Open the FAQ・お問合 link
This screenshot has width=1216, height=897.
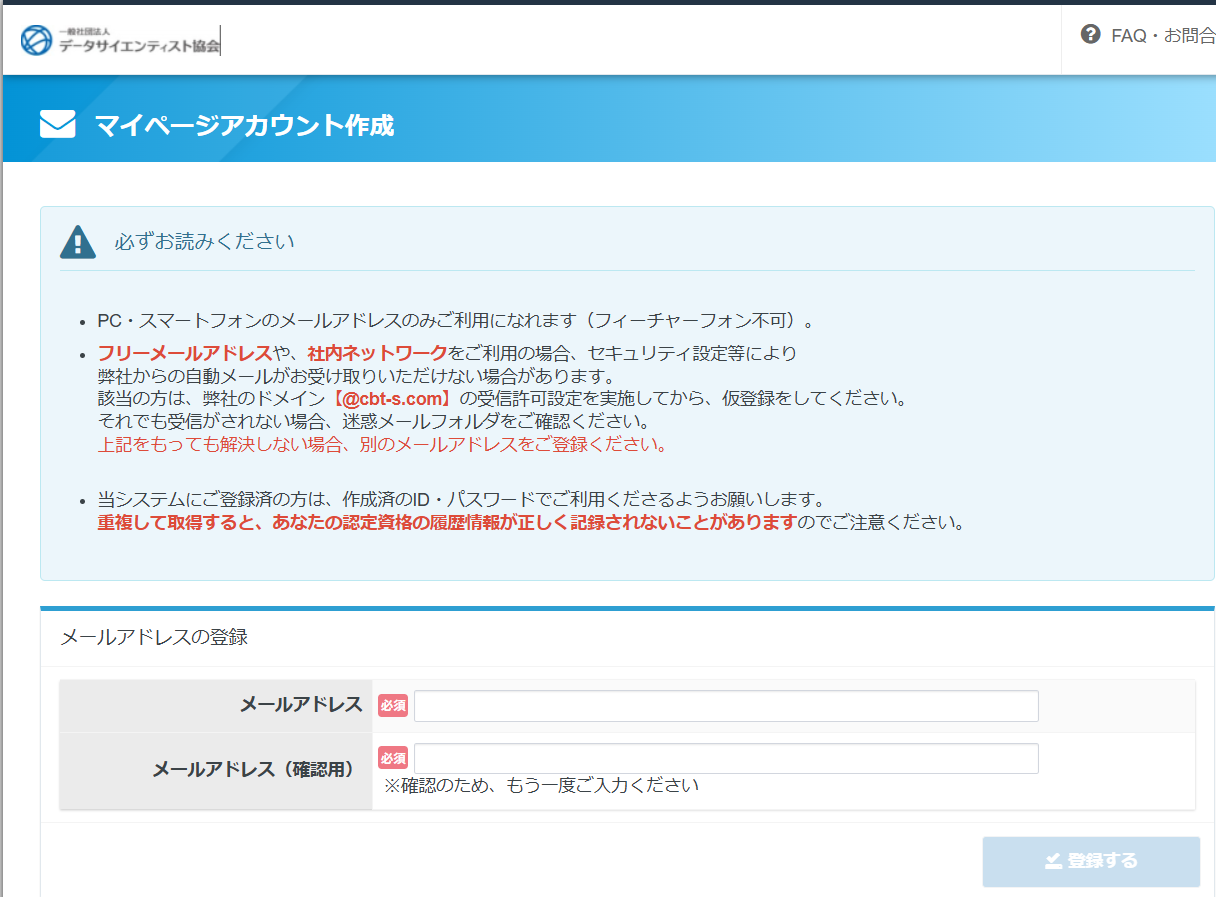(1162, 36)
